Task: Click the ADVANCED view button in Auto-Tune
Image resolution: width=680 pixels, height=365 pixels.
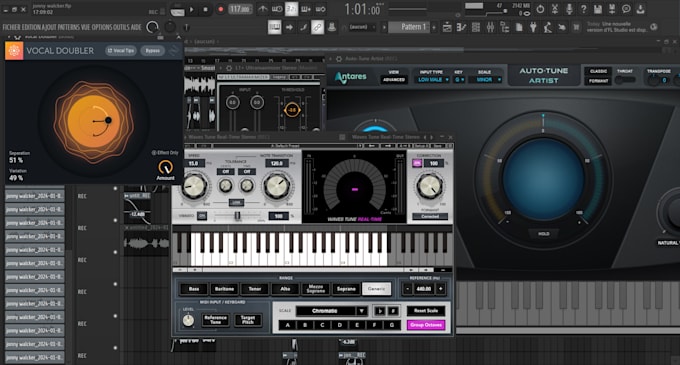Action: click(394, 80)
